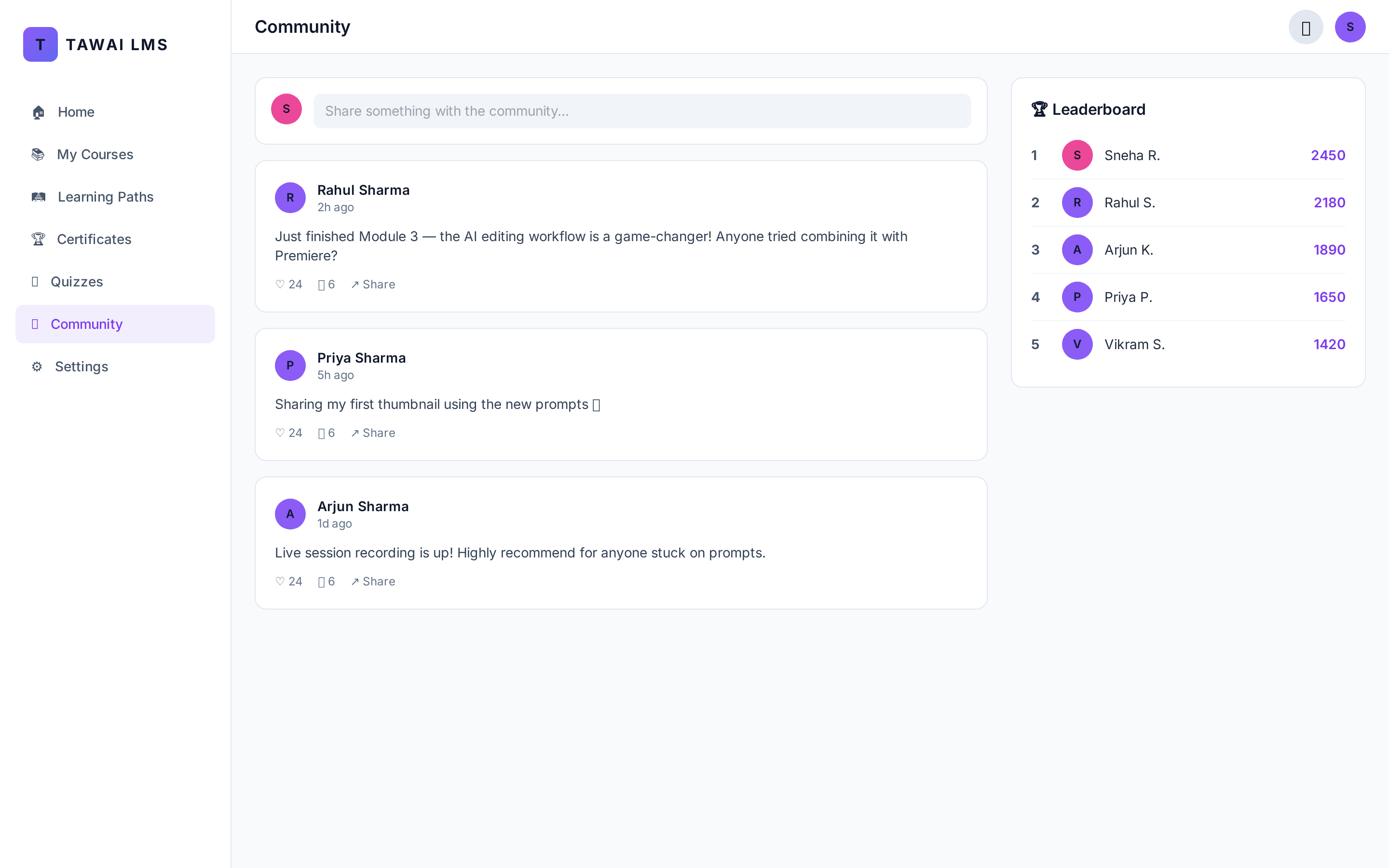Click Rahul Sharma's R avatar on post
This screenshot has width=1389, height=868.
tap(290, 198)
